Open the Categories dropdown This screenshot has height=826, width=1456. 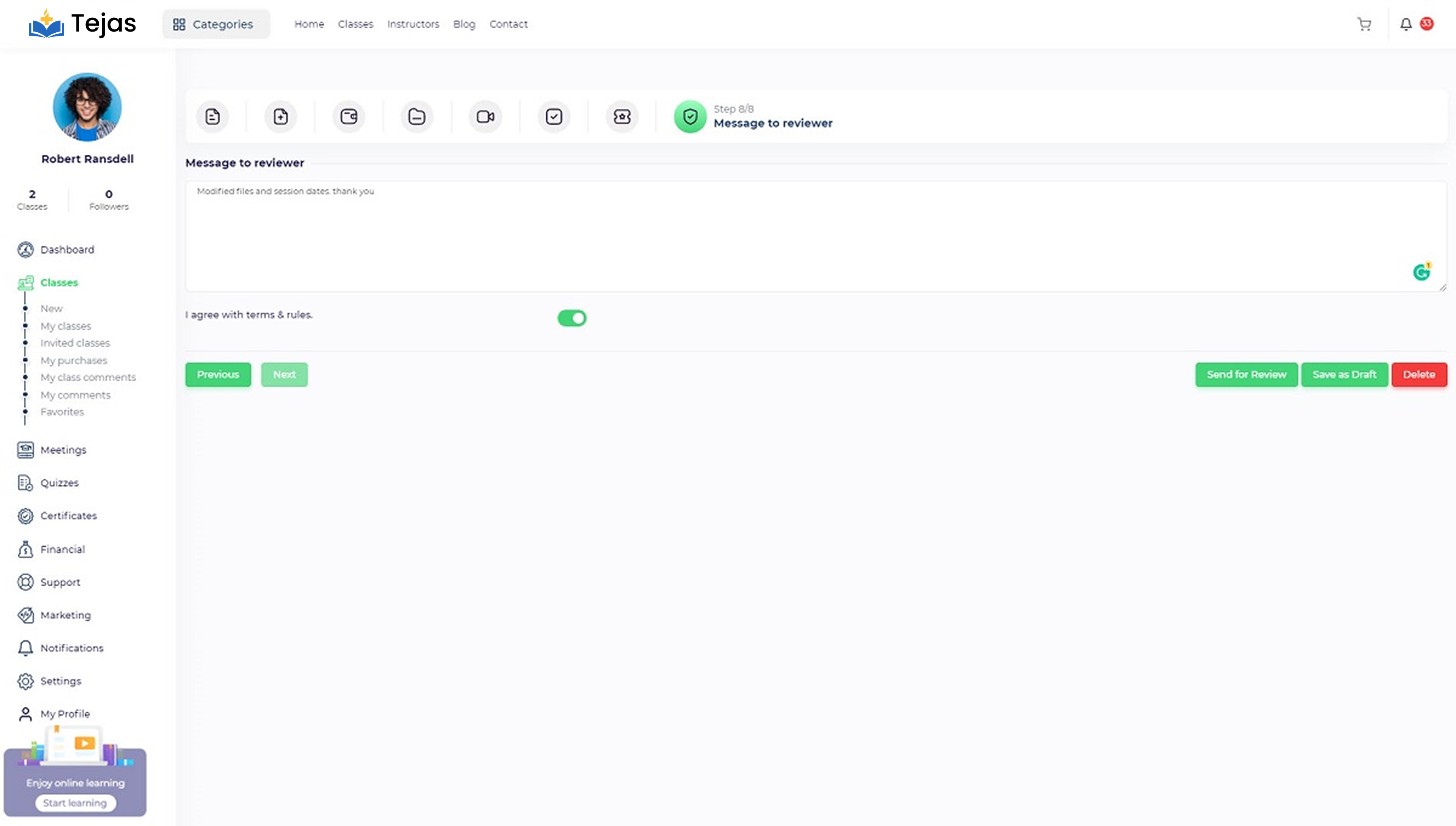coord(216,24)
